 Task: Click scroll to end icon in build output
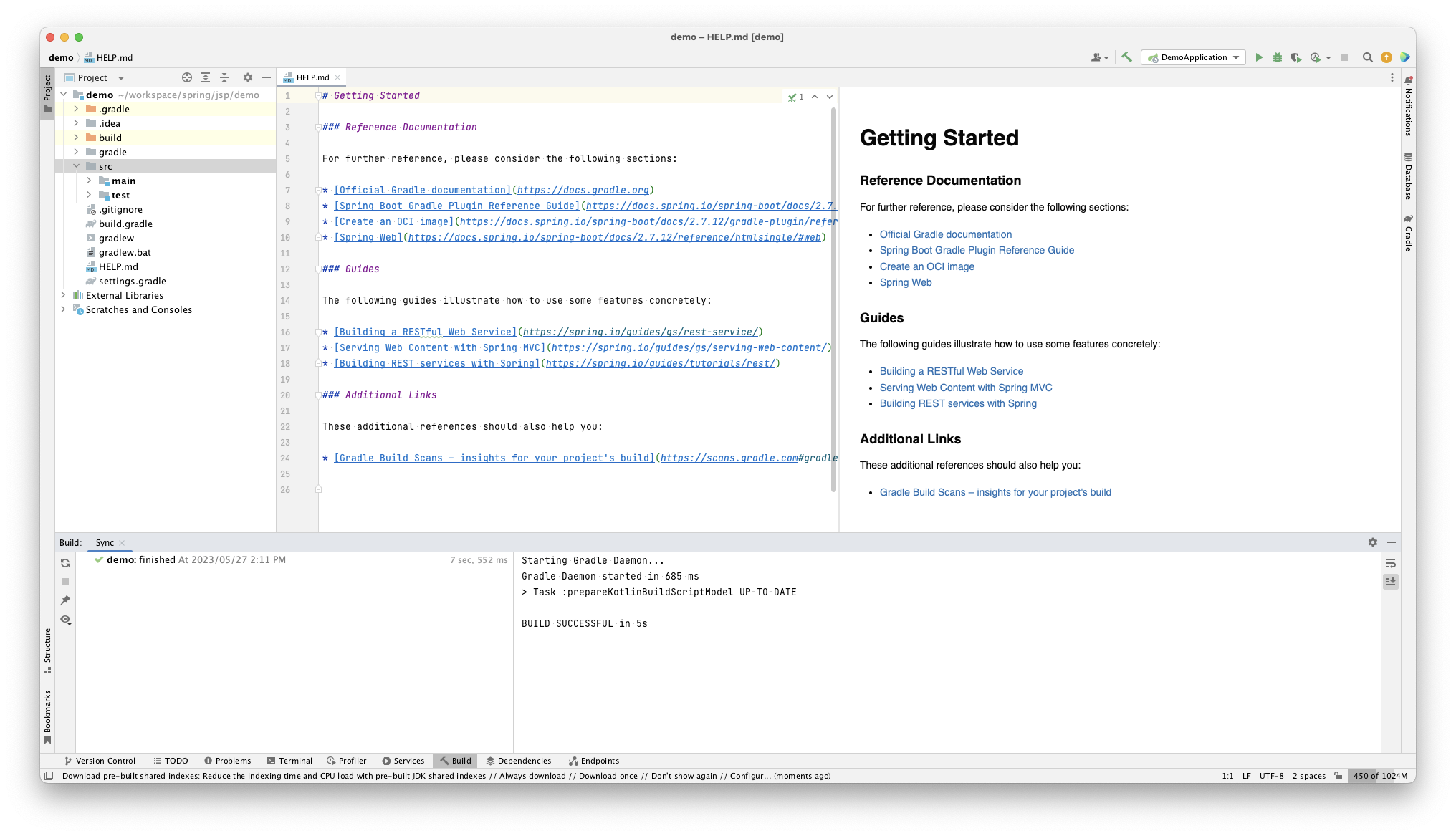[1391, 582]
